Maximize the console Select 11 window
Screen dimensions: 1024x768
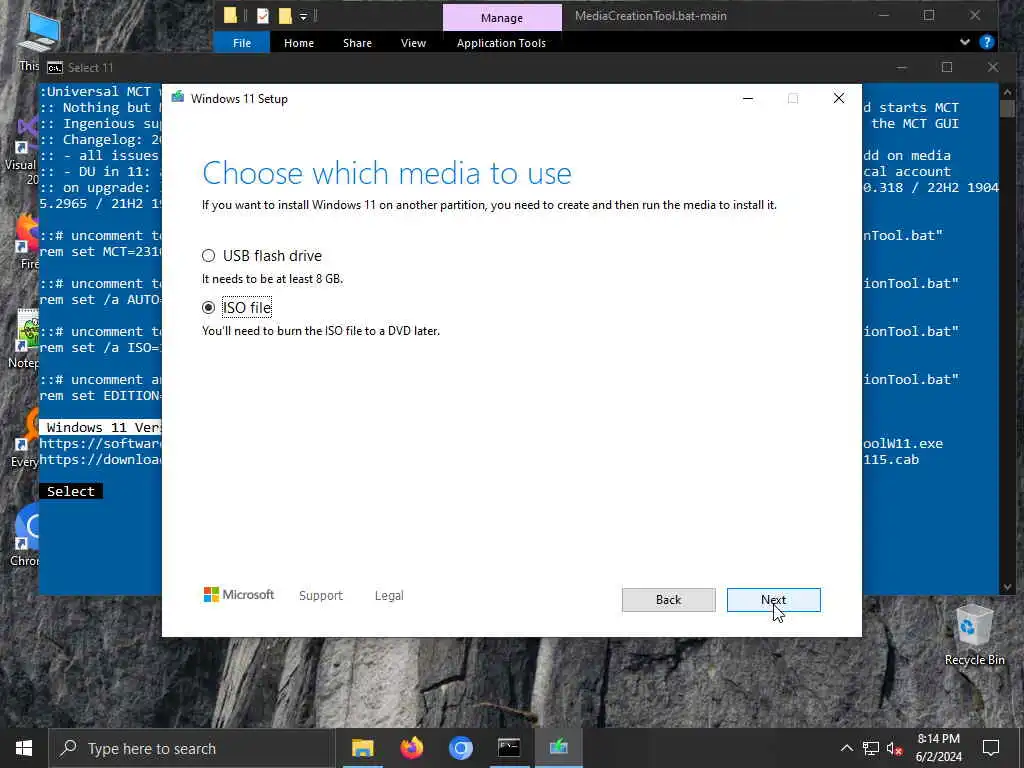point(947,67)
